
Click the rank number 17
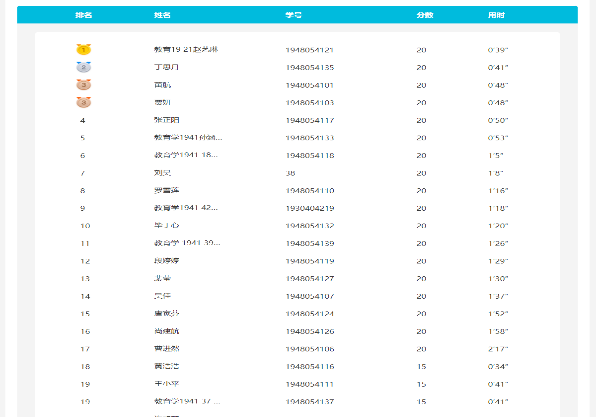point(85,349)
